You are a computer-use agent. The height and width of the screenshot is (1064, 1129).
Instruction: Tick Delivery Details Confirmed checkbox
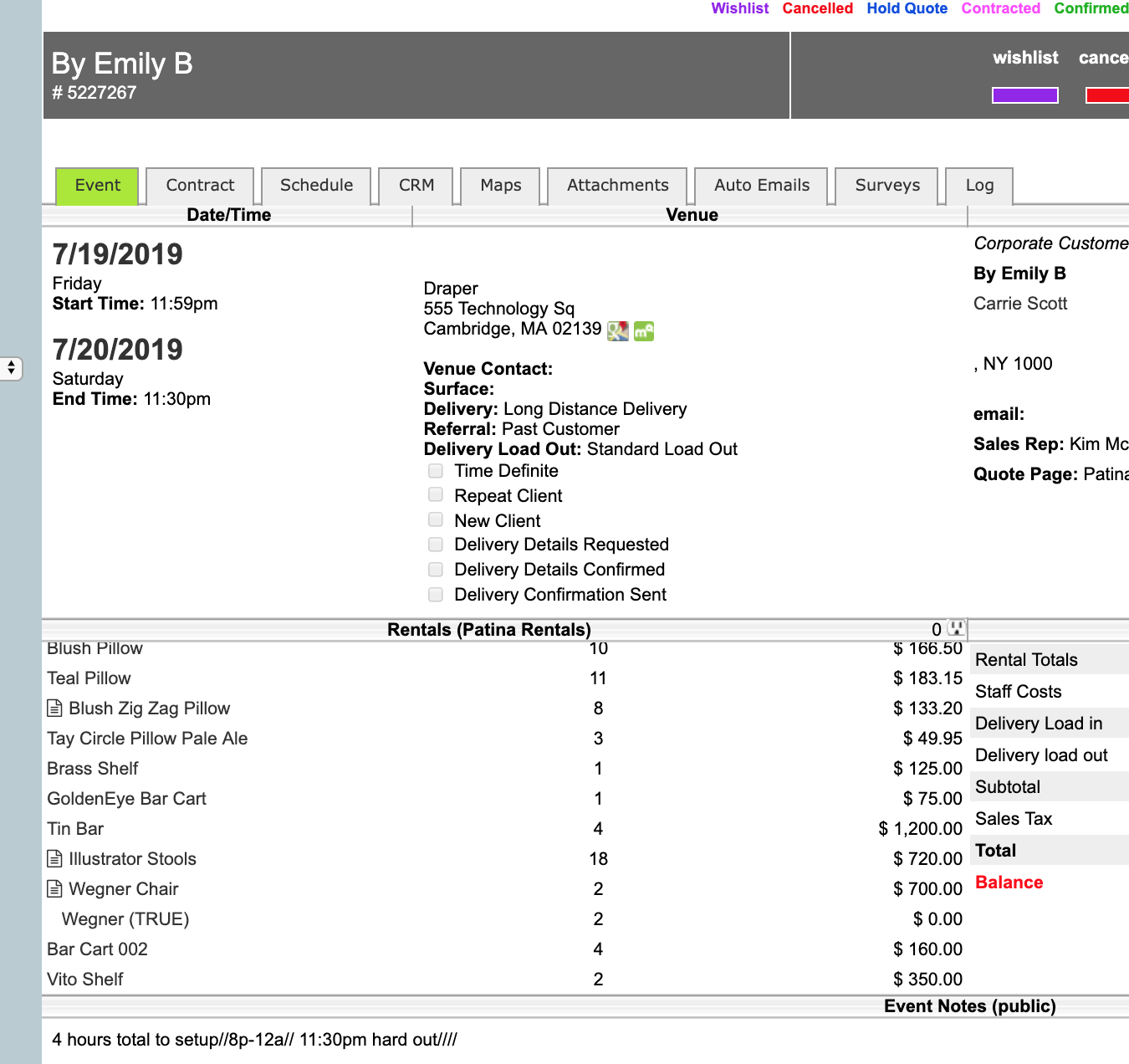click(x=436, y=570)
